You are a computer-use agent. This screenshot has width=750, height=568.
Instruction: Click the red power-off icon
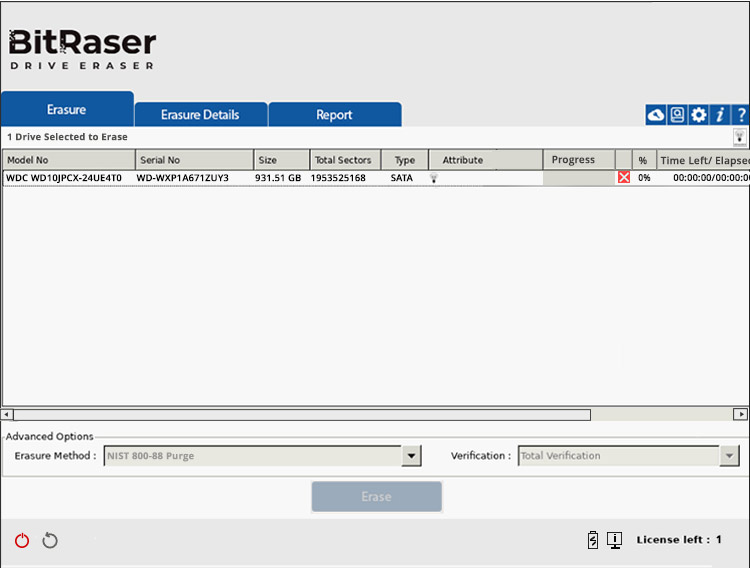tap(22, 540)
